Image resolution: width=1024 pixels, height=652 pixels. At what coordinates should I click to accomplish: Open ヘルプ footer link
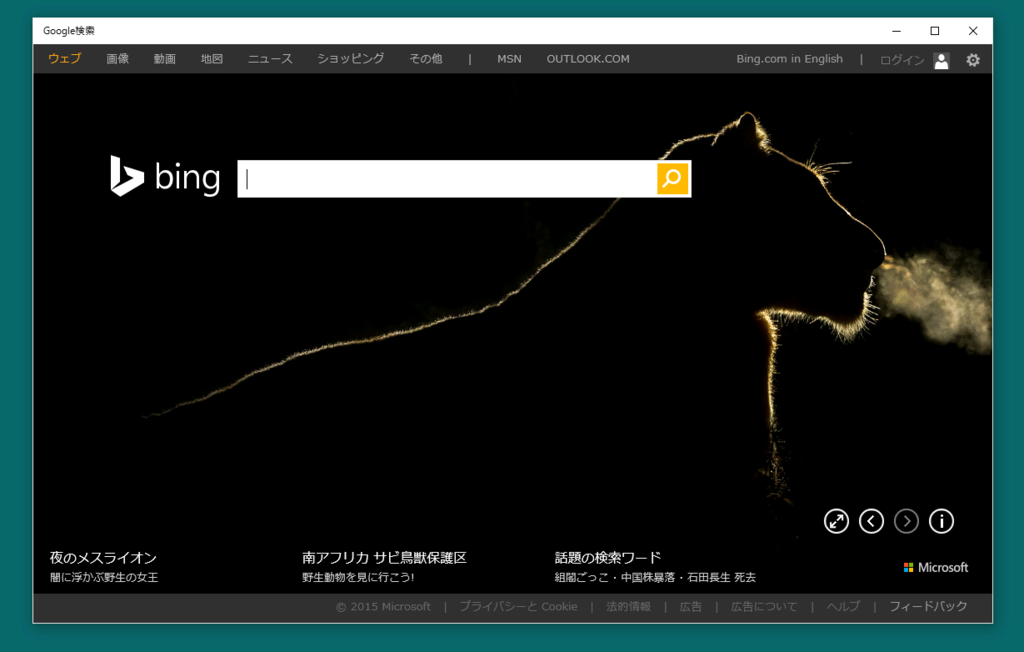pos(843,606)
